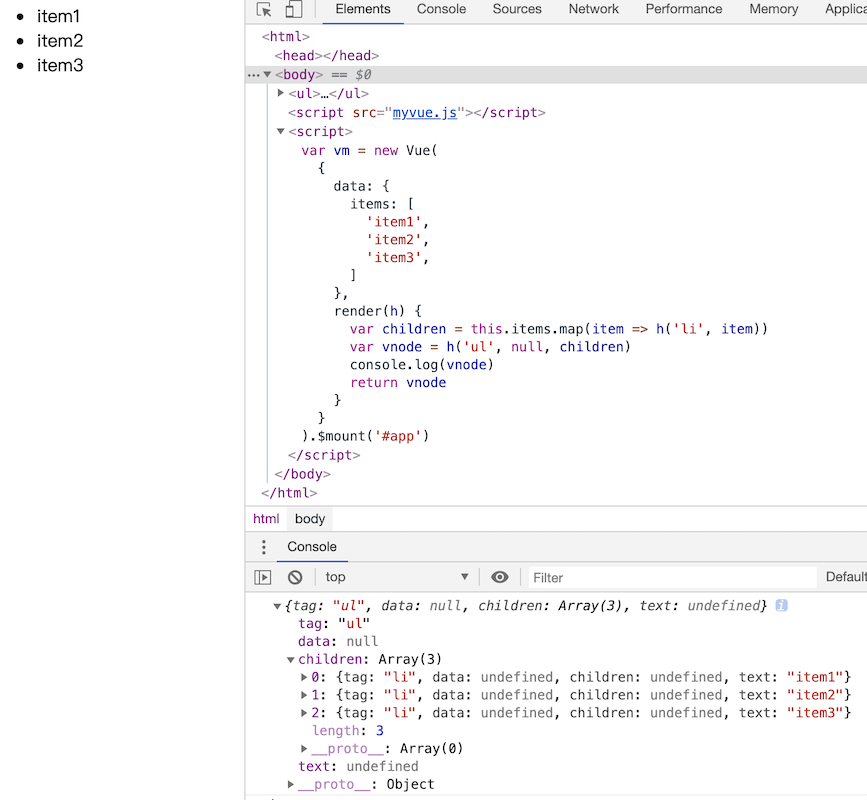Open the Network tab
Screen dimensions: 867x800
click(x=593, y=9)
